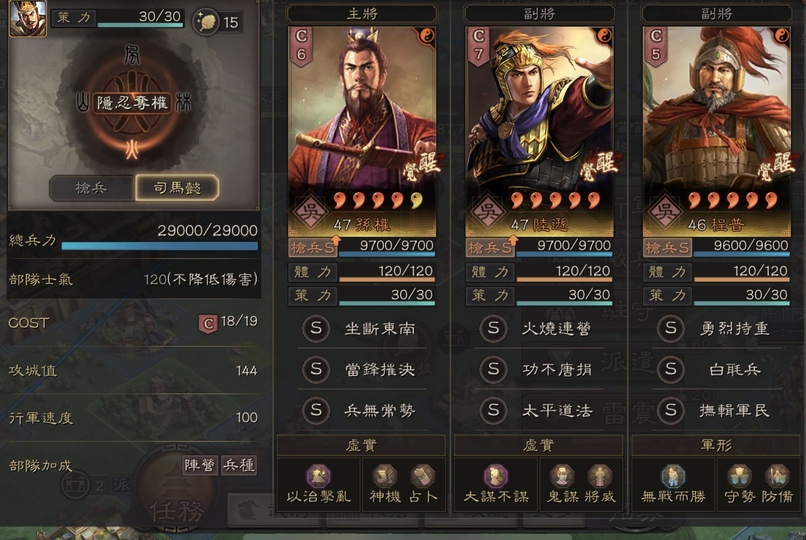
Task: Click the yin-yang icon on 陸遜's card
Action: tap(603, 35)
